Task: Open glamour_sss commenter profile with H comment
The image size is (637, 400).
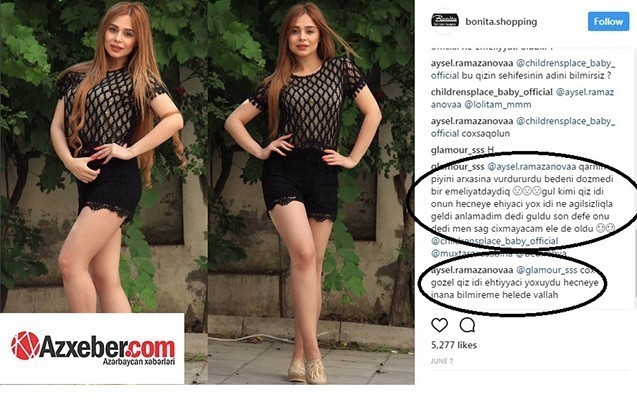Action: tap(457, 150)
